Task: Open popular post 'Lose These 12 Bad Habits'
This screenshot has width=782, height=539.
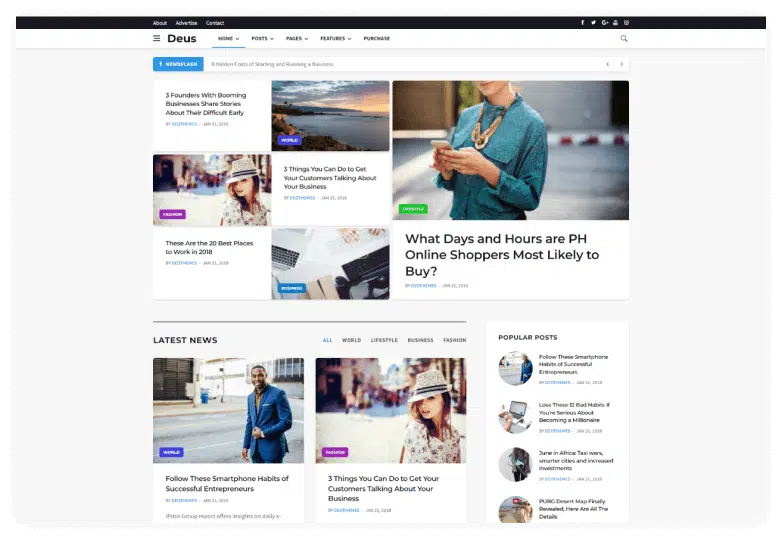Action: coord(574,412)
